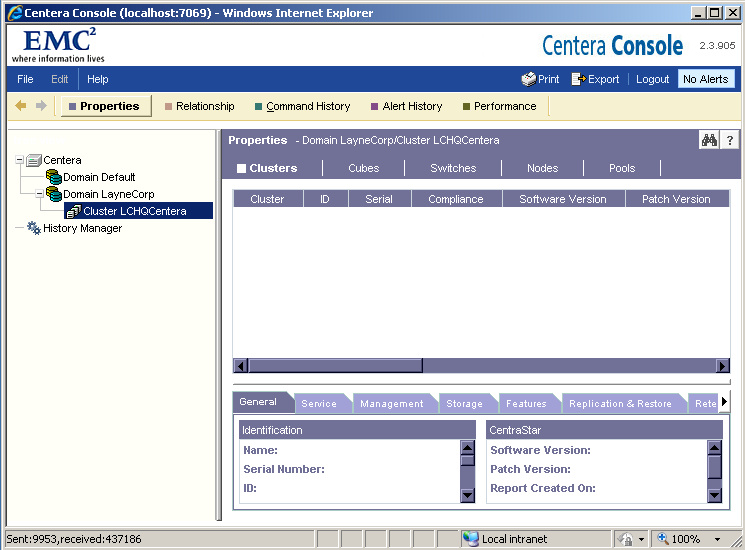The image size is (745, 550).
Task: Click the Export arrow icon
Action: point(578,79)
